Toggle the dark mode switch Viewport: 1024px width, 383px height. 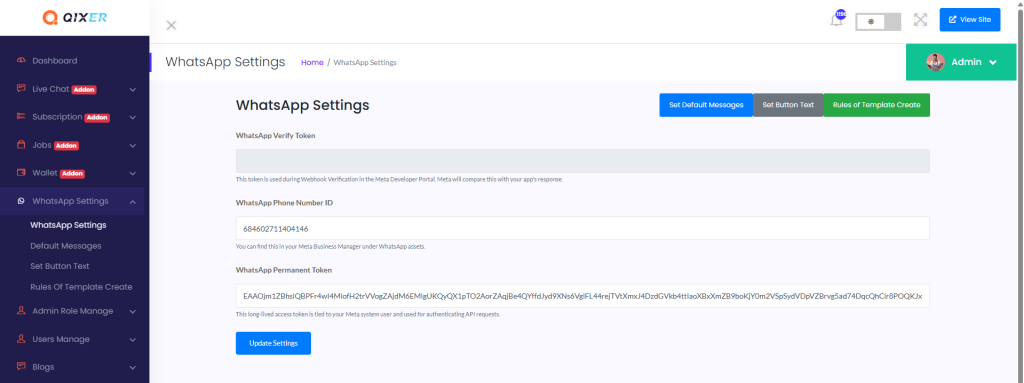click(878, 22)
